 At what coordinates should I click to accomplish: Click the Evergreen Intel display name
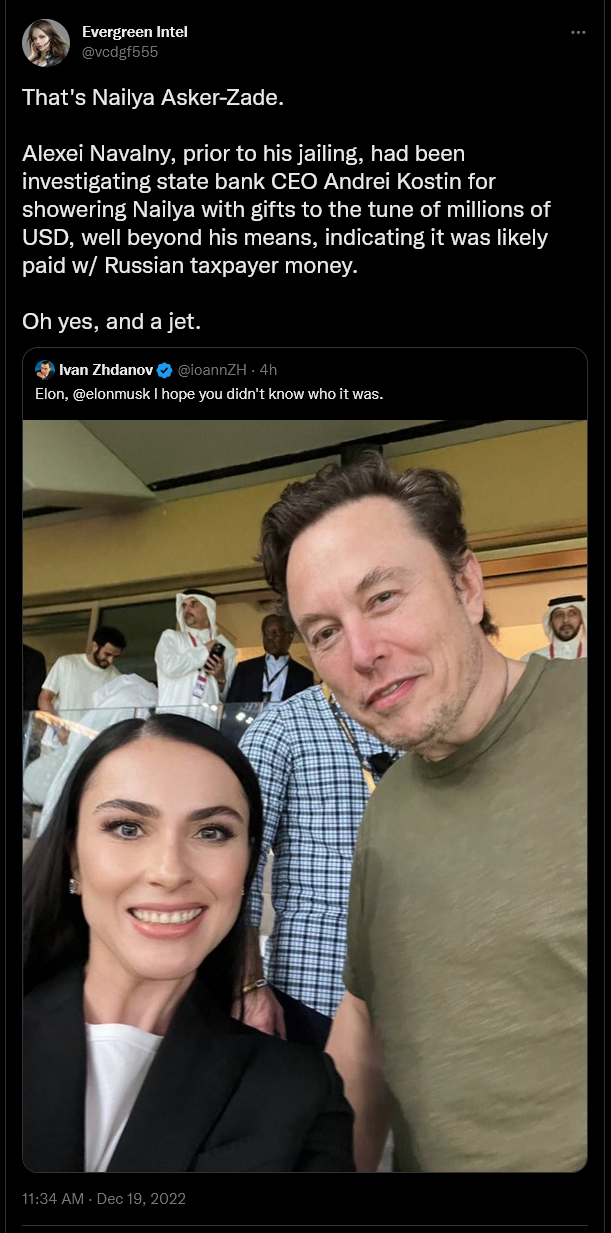(134, 32)
